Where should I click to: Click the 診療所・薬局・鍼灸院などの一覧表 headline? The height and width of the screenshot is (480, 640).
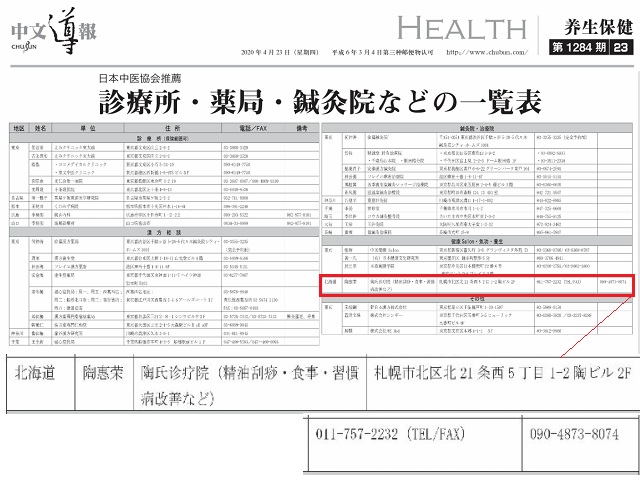(x=320, y=102)
